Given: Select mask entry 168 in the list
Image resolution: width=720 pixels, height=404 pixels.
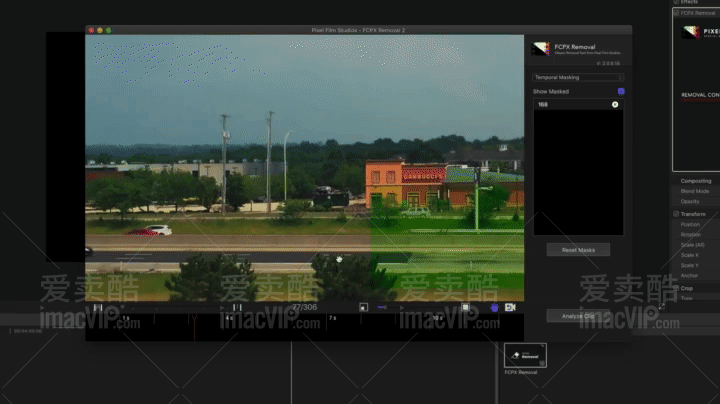Looking at the screenshot, I should click(578, 105).
